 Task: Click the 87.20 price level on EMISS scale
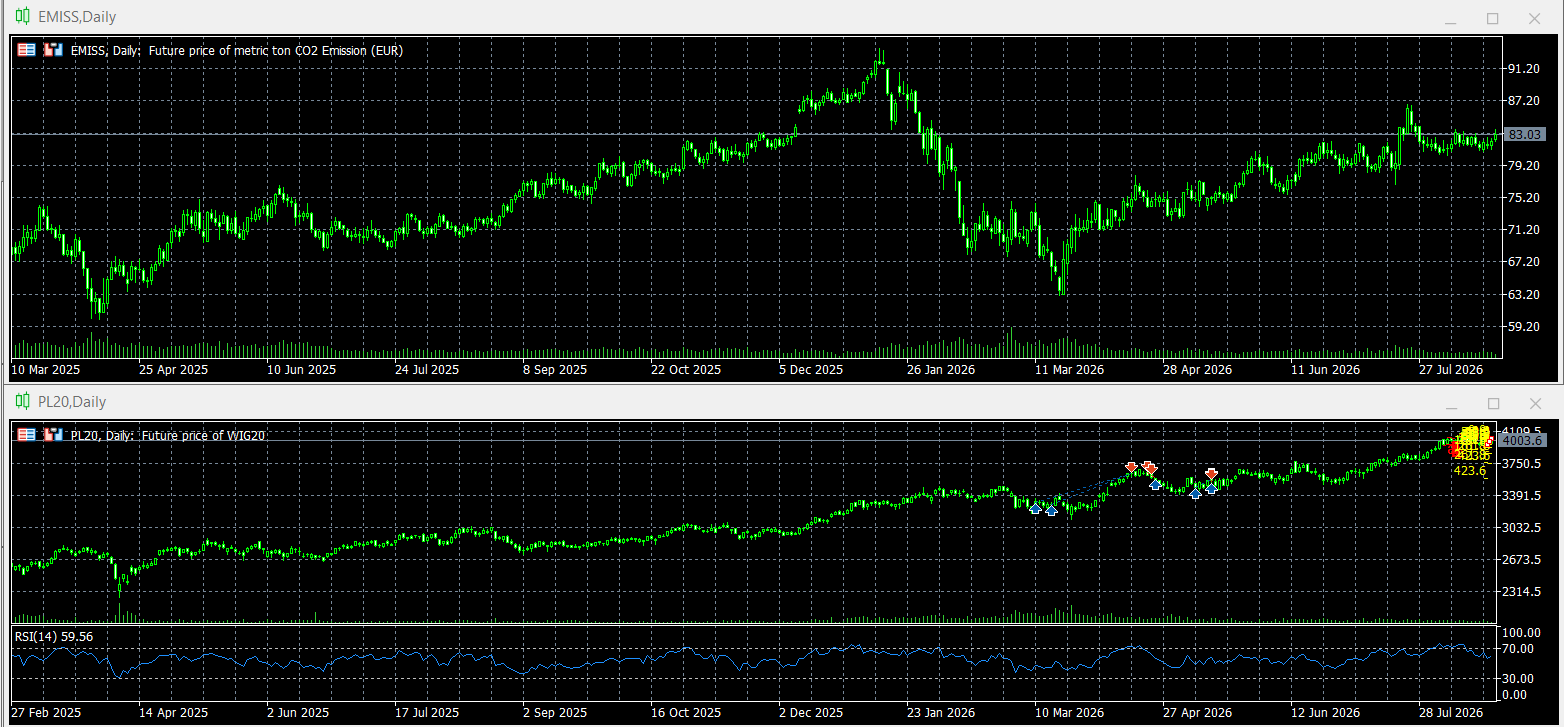(x=1524, y=101)
